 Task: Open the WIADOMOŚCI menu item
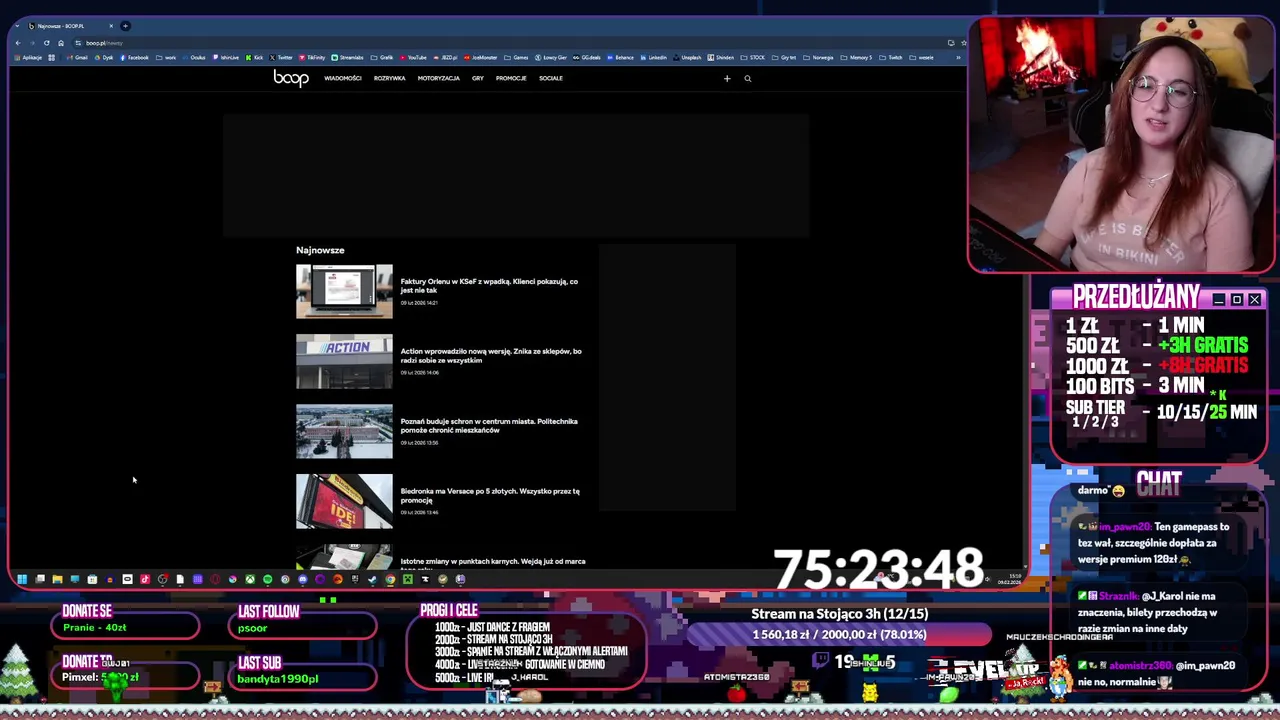[342, 78]
